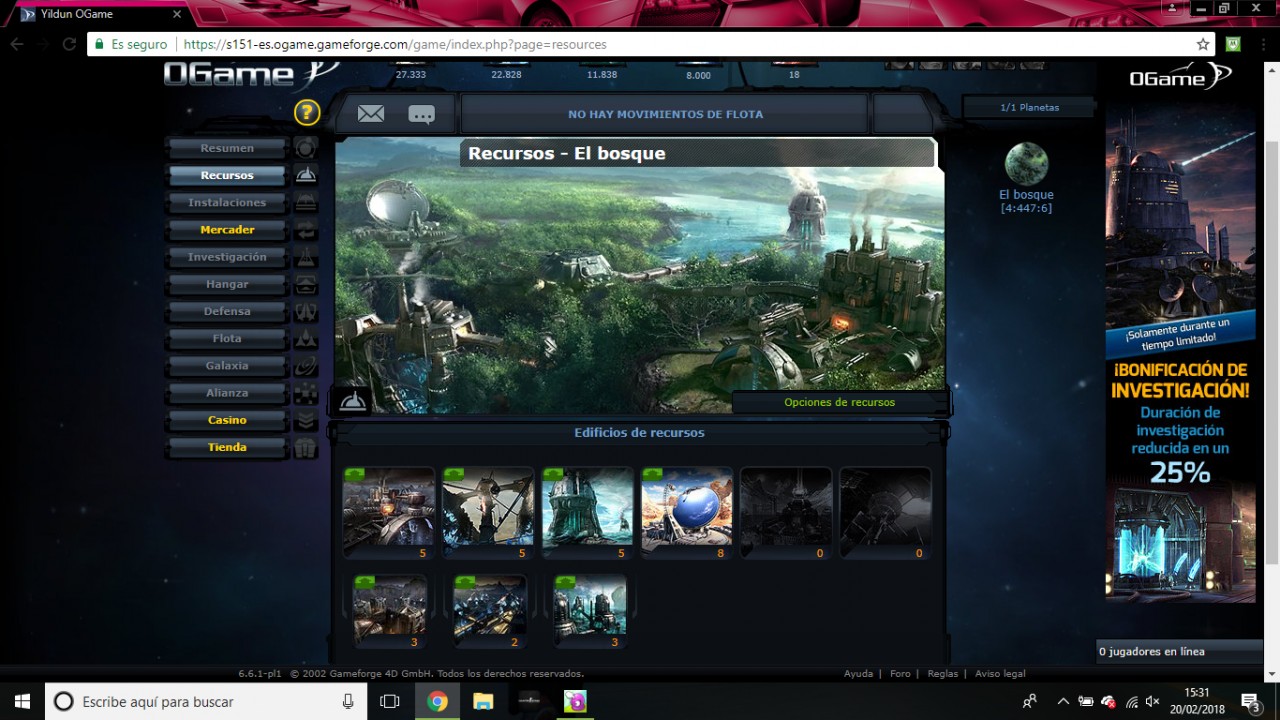This screenshot has height=720, width=1280.
Task: Open the Opciones de recursos link
Action: pyautogui.click(x=840, y=402)
